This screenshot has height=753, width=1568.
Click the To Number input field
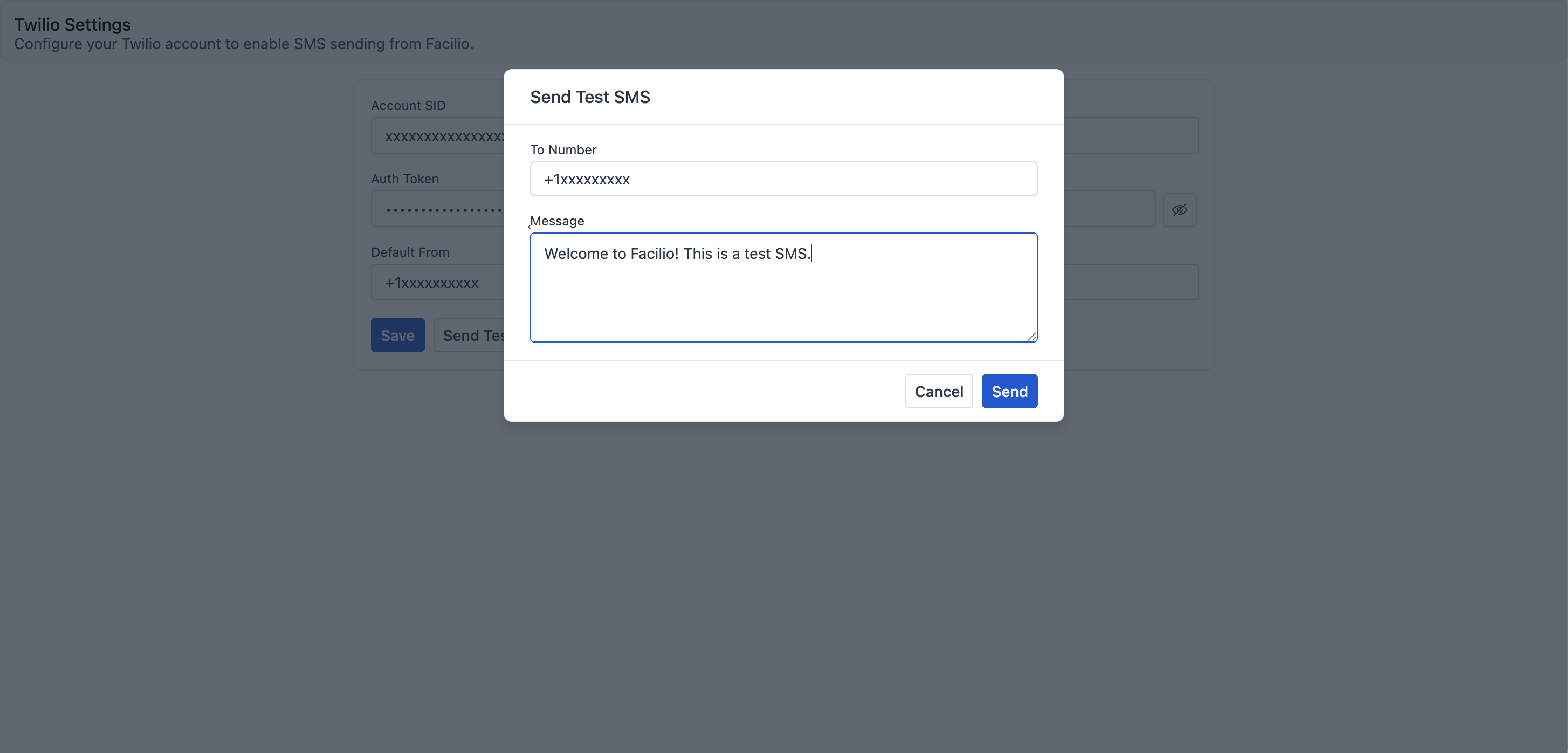783,179
